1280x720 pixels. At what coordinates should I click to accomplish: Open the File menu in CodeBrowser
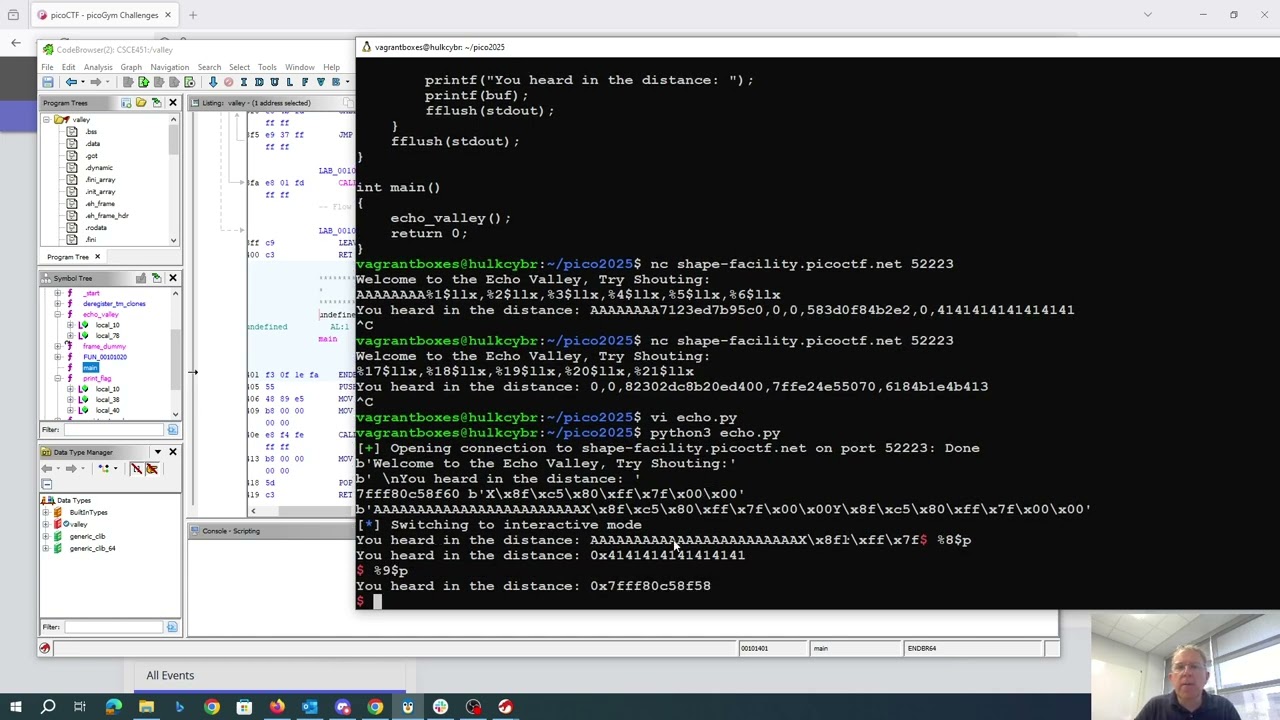tap(47, 67)
